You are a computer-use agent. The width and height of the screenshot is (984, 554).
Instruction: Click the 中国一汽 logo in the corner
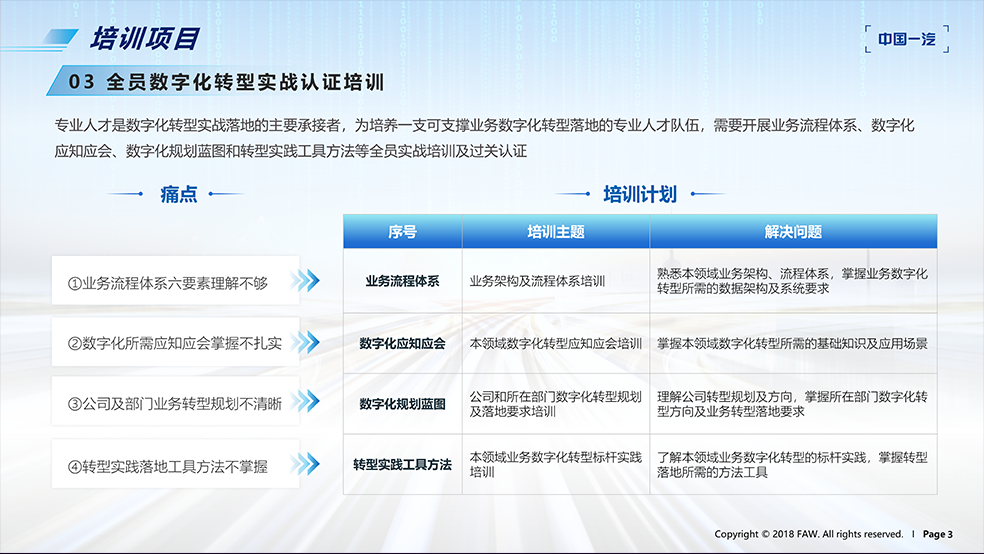point(907,39)
